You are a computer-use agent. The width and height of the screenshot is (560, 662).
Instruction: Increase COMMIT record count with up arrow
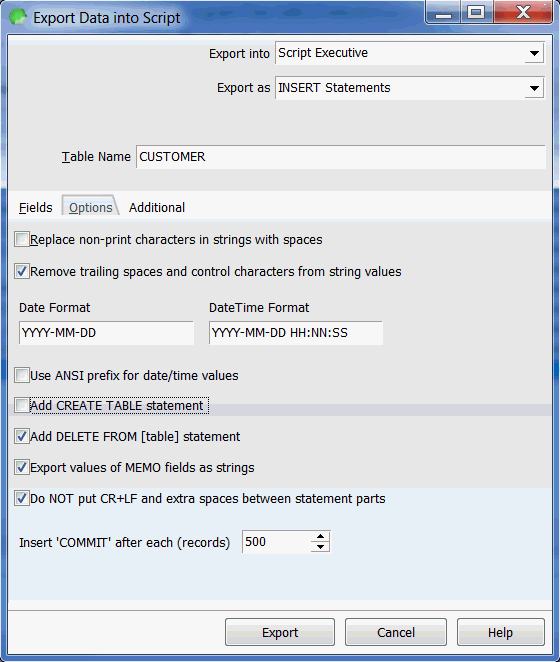coord(320,537)
